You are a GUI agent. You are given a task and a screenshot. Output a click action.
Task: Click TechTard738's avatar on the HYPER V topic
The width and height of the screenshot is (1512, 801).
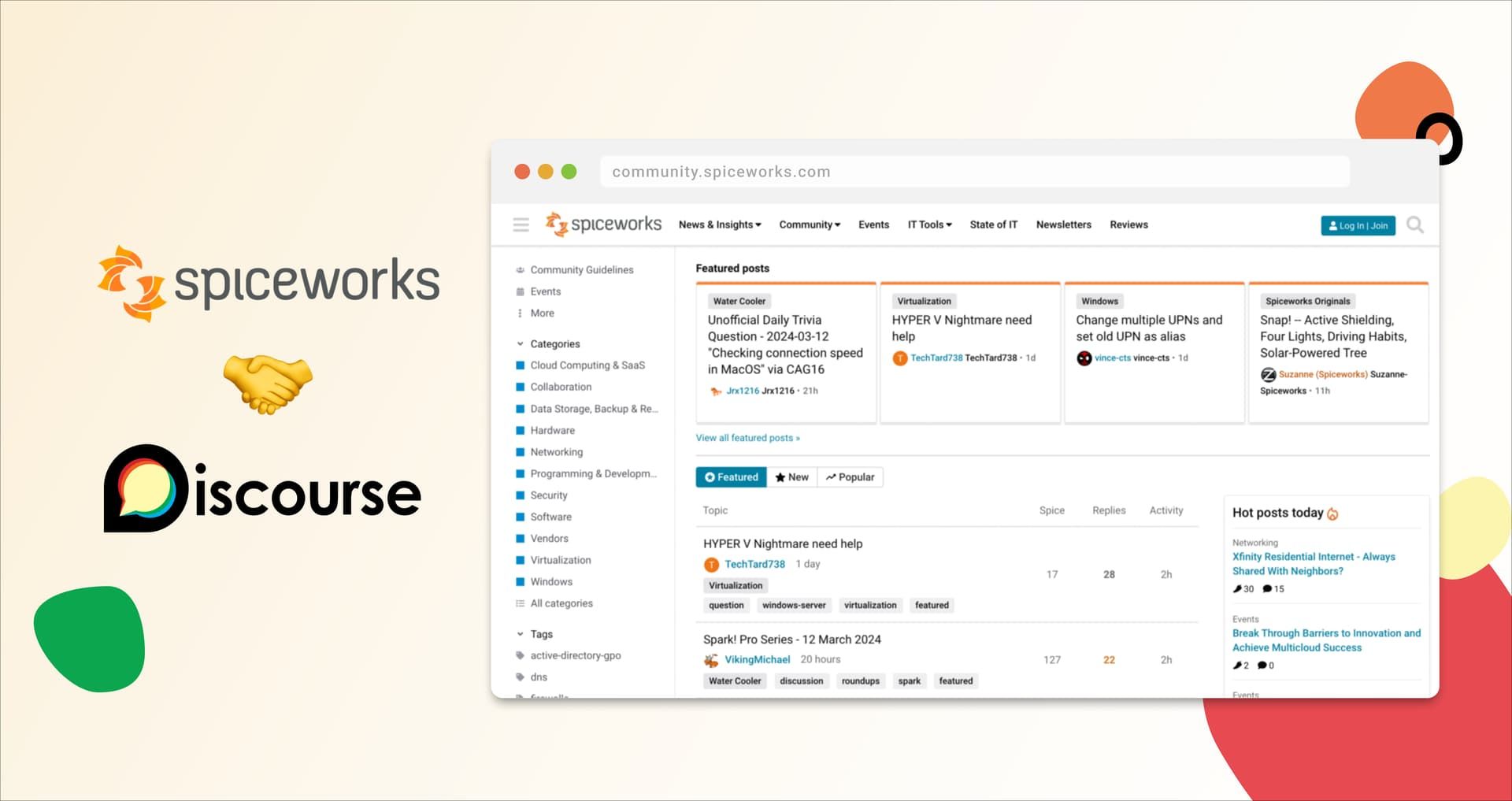[711, 565]
